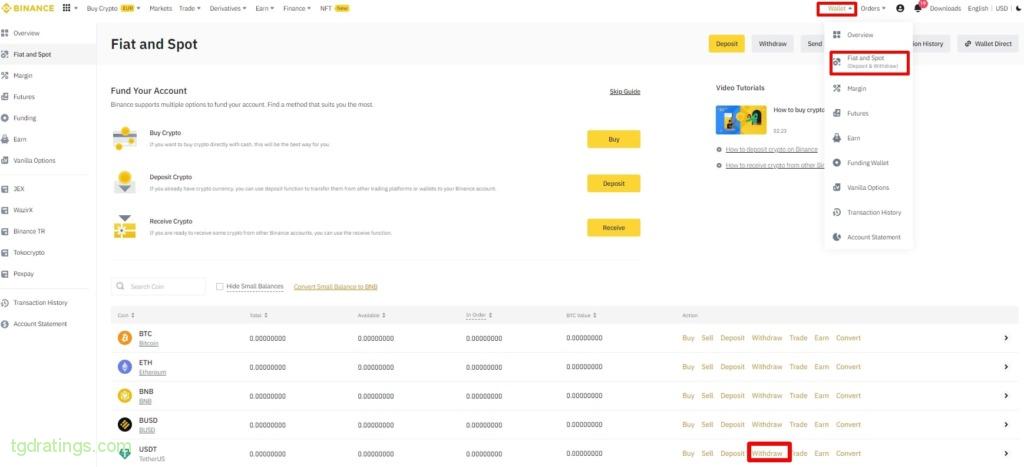Viewport: 1024px width, 467px height.
Task: Open Markets in top navigation
Action: pos(161,8)
